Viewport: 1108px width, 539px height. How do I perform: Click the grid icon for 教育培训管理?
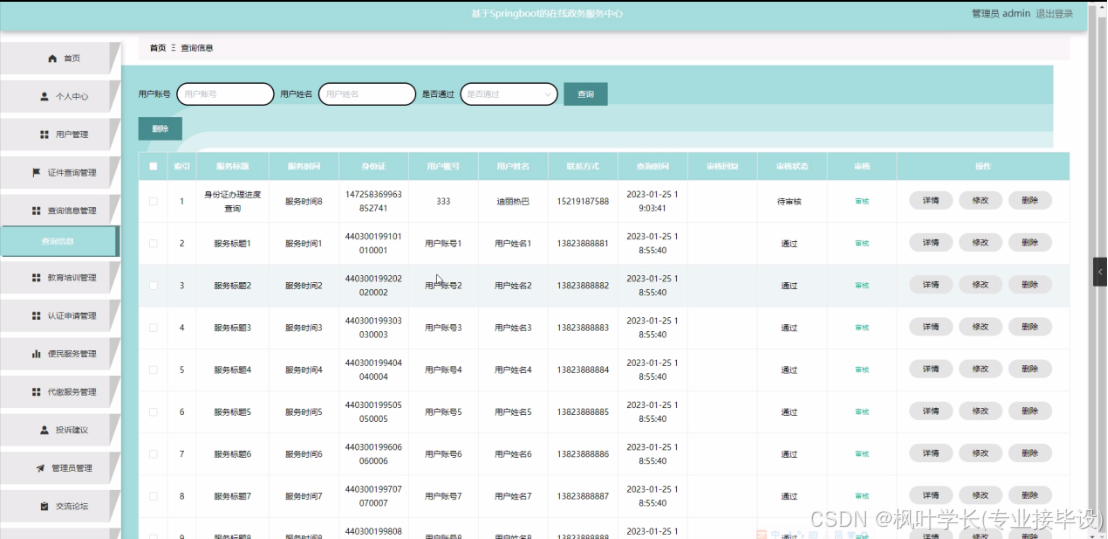coord(37,278)
